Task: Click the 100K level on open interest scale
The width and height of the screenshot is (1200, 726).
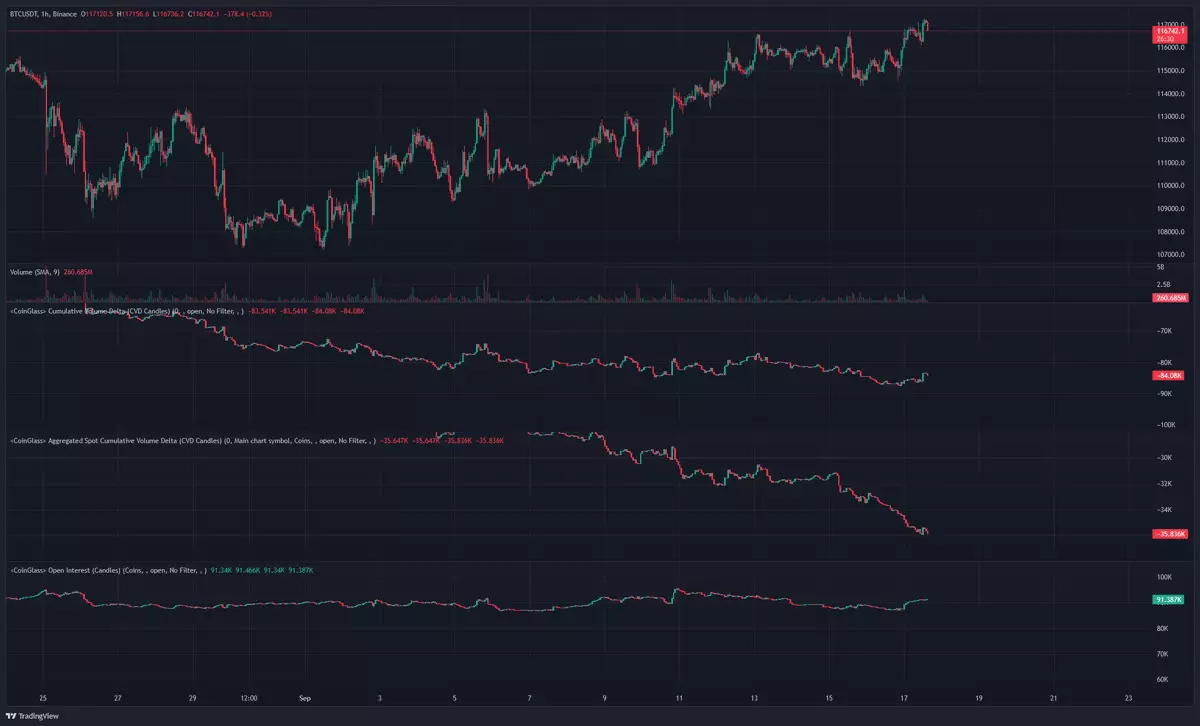Action: coord(1164,577)
